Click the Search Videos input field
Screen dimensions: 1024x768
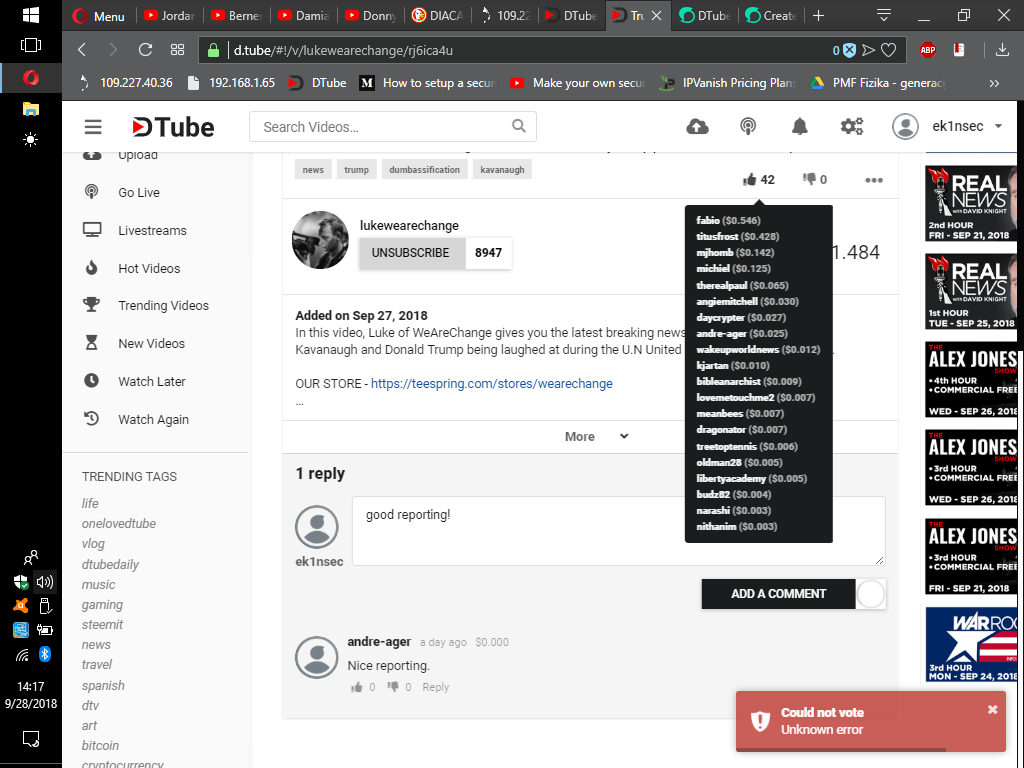392,127
